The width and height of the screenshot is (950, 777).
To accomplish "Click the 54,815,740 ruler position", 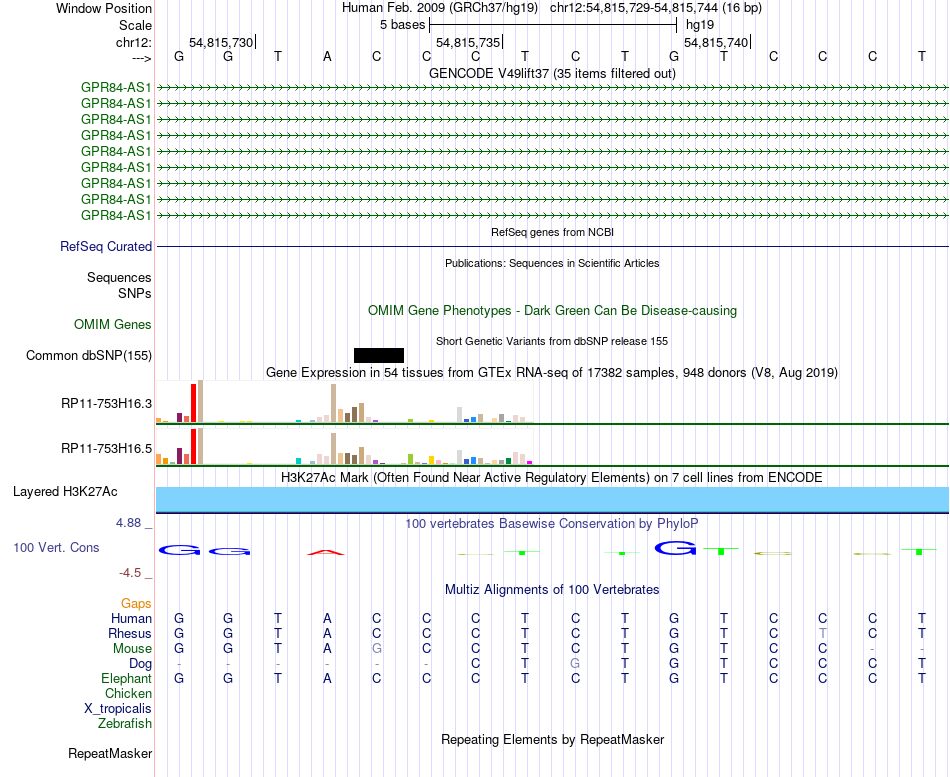I will point(716,42).
